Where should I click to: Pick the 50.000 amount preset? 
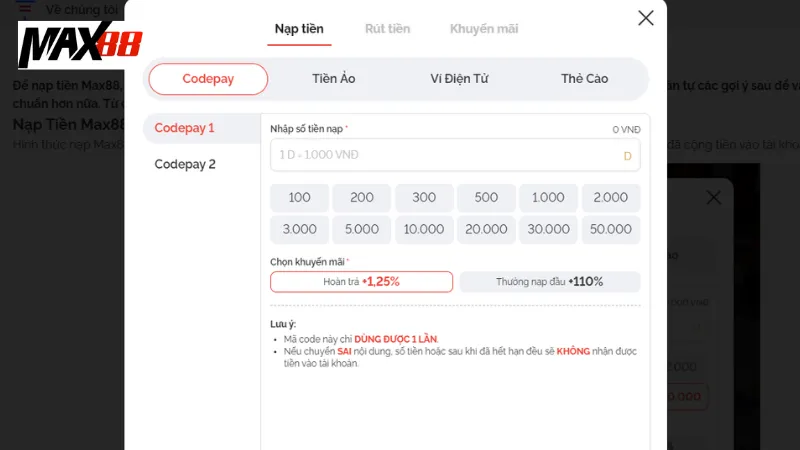coord(611,230)
